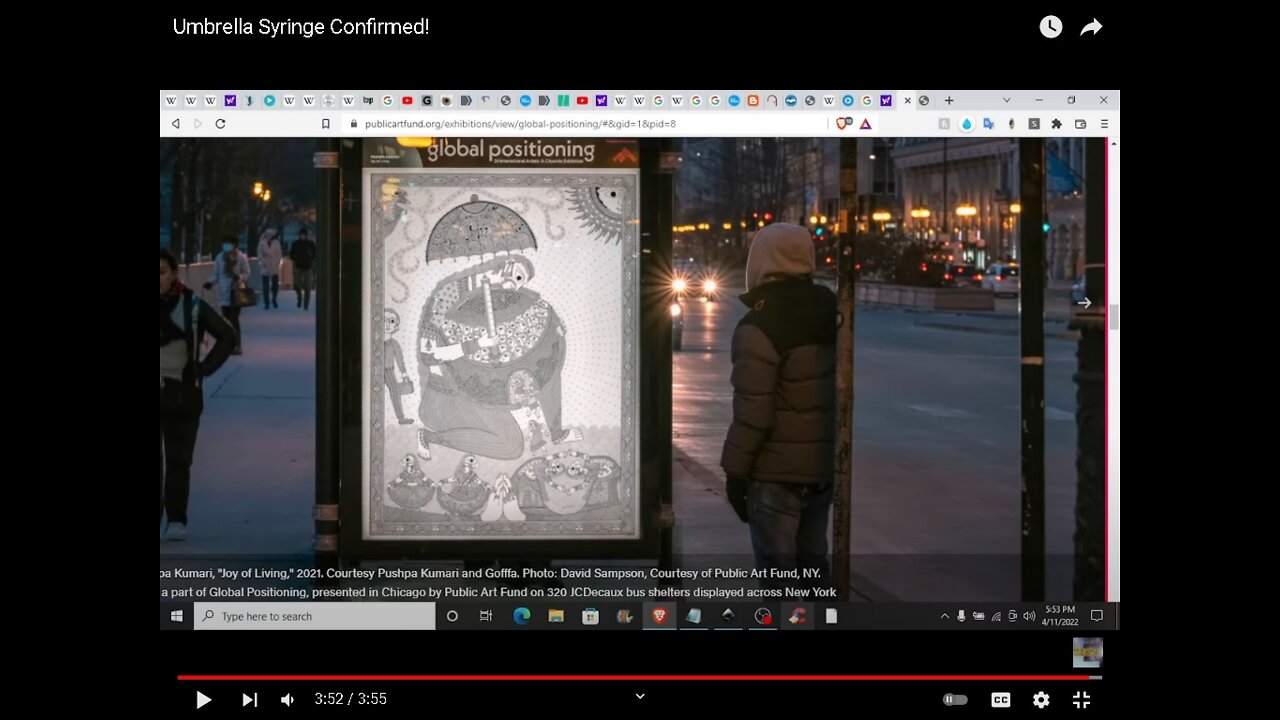Open video player settings gear

[1041, 700]
